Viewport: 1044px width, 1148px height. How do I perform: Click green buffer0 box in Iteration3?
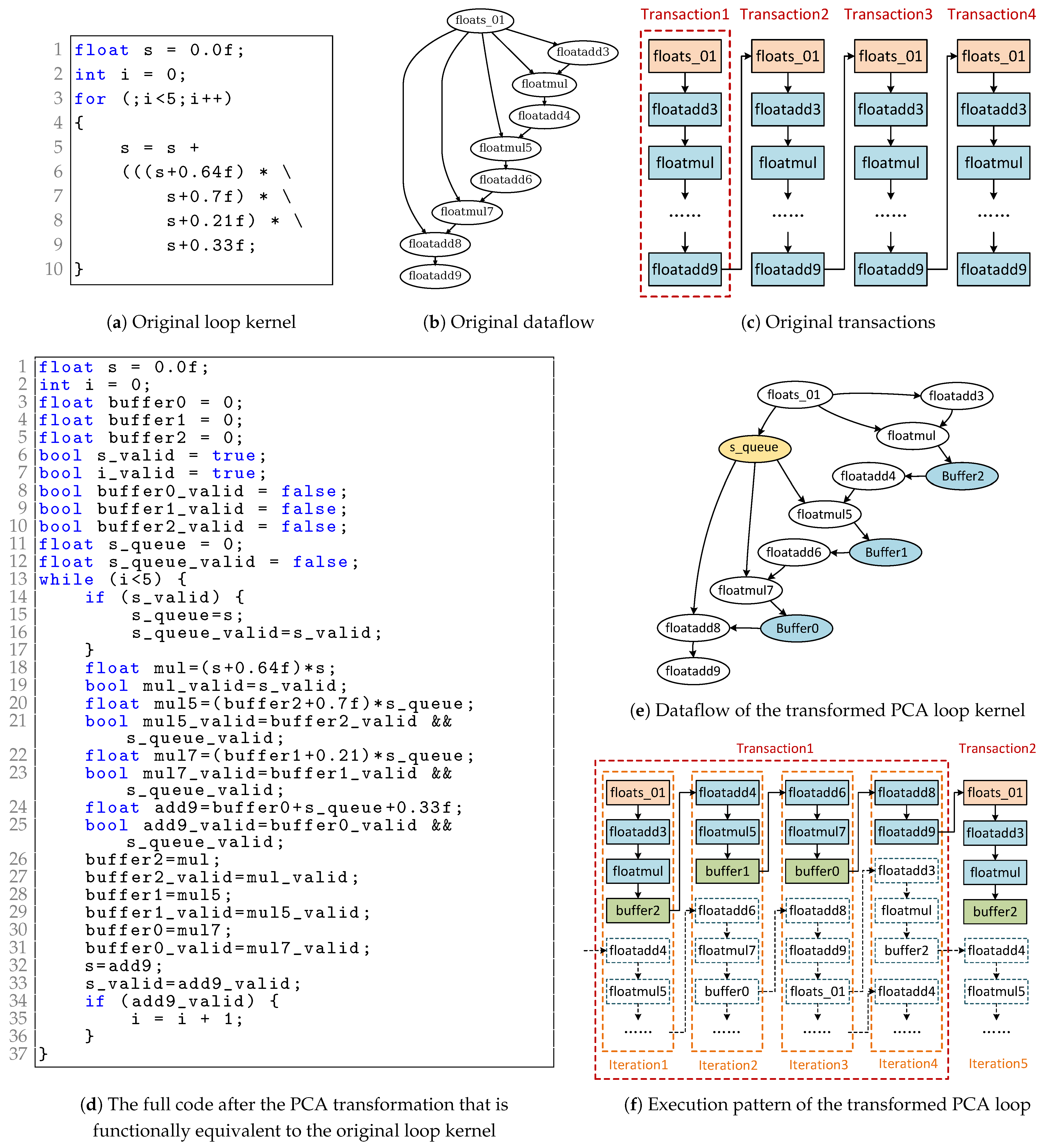pos(817,871)
